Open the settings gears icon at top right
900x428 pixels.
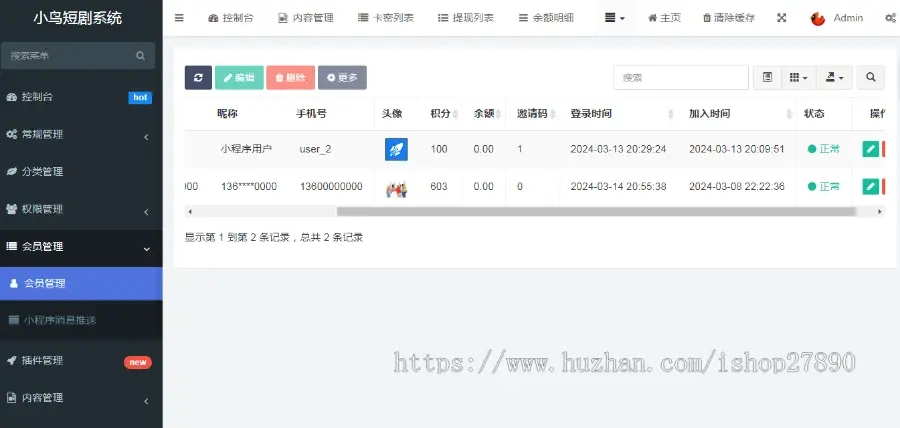[891, 18]
